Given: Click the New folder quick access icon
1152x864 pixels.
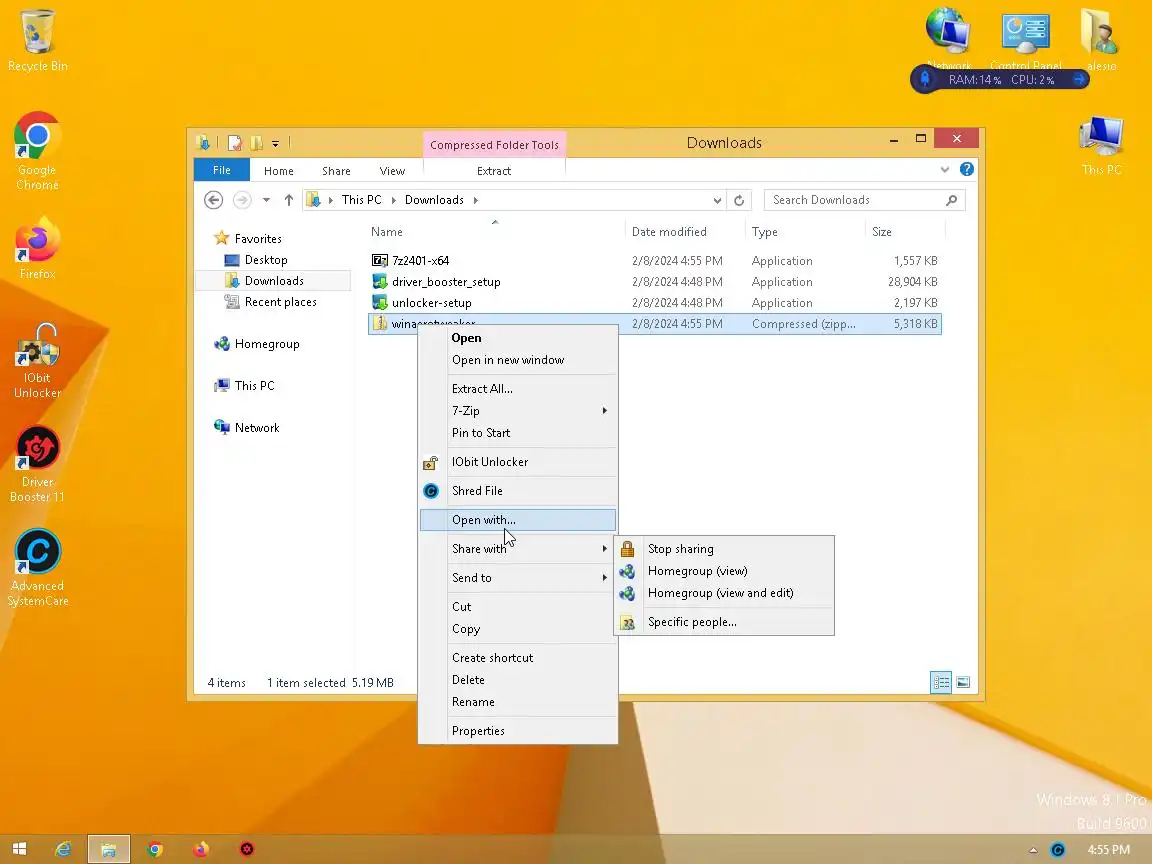Looking at the screenshot, I should (x=256, y=143).
